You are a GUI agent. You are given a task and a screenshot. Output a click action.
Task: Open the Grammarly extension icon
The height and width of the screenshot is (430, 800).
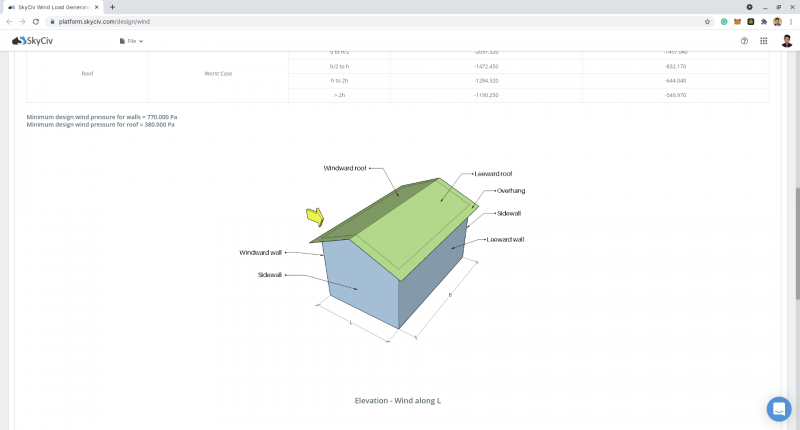pyautogui.click(x=723, y=21)
